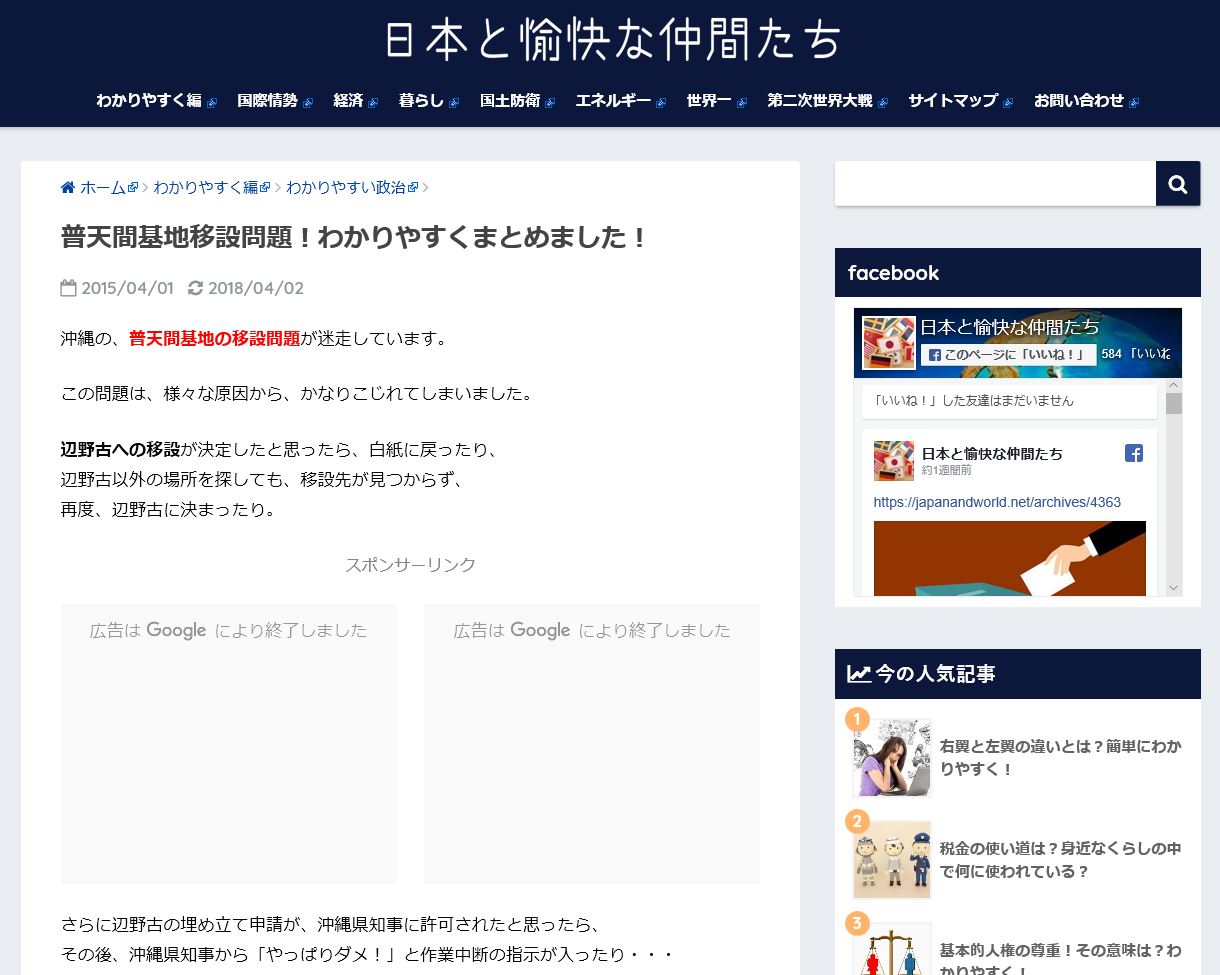Click the Facebook logo icon in post
The width and height of the screenshot is (1220, 975).
pyautogui.click(x=1134, y=453)
